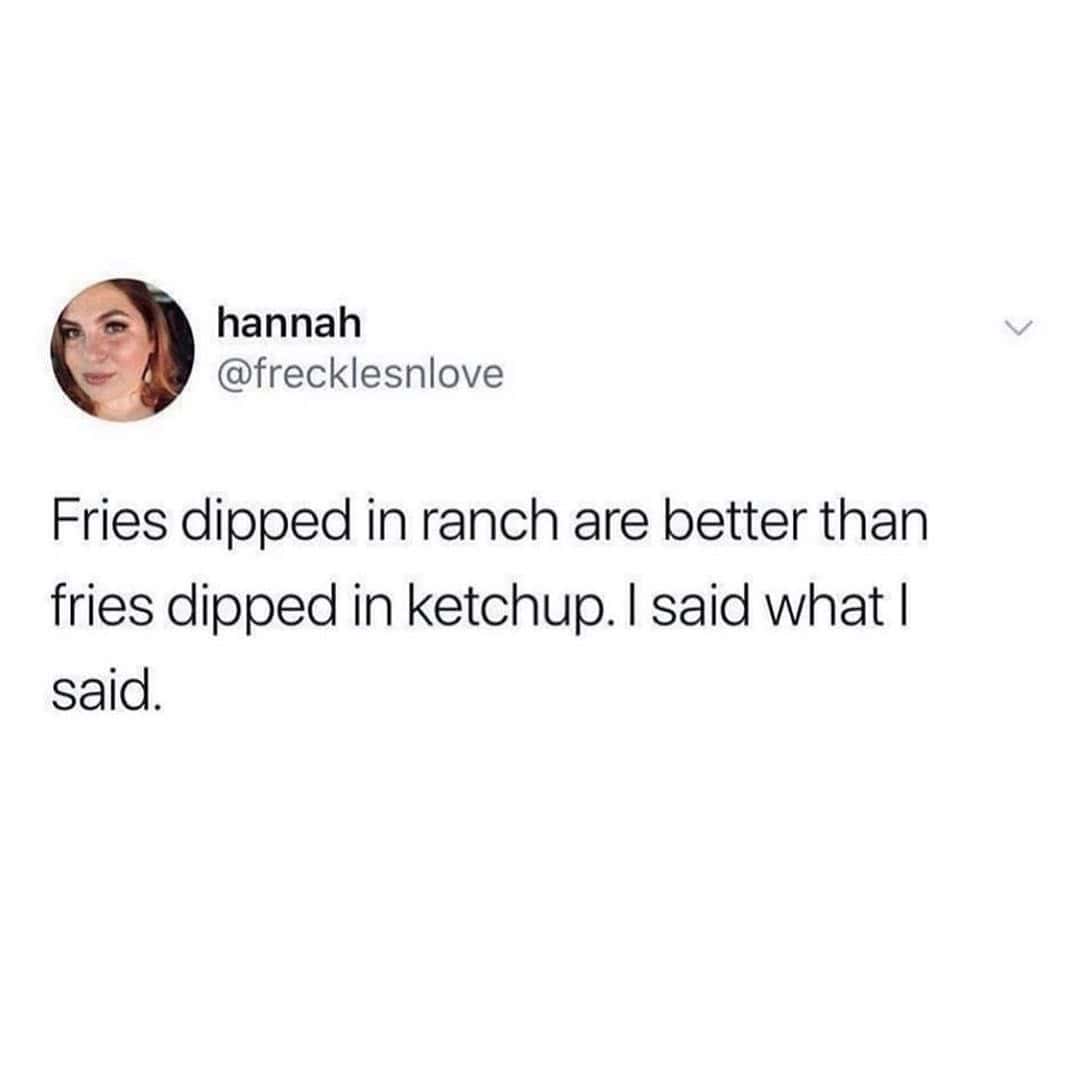Click the word "Fries" starting the tweet
Image resolution: width=1079 pixels, height=1075 pixels.
pos(109,522)
